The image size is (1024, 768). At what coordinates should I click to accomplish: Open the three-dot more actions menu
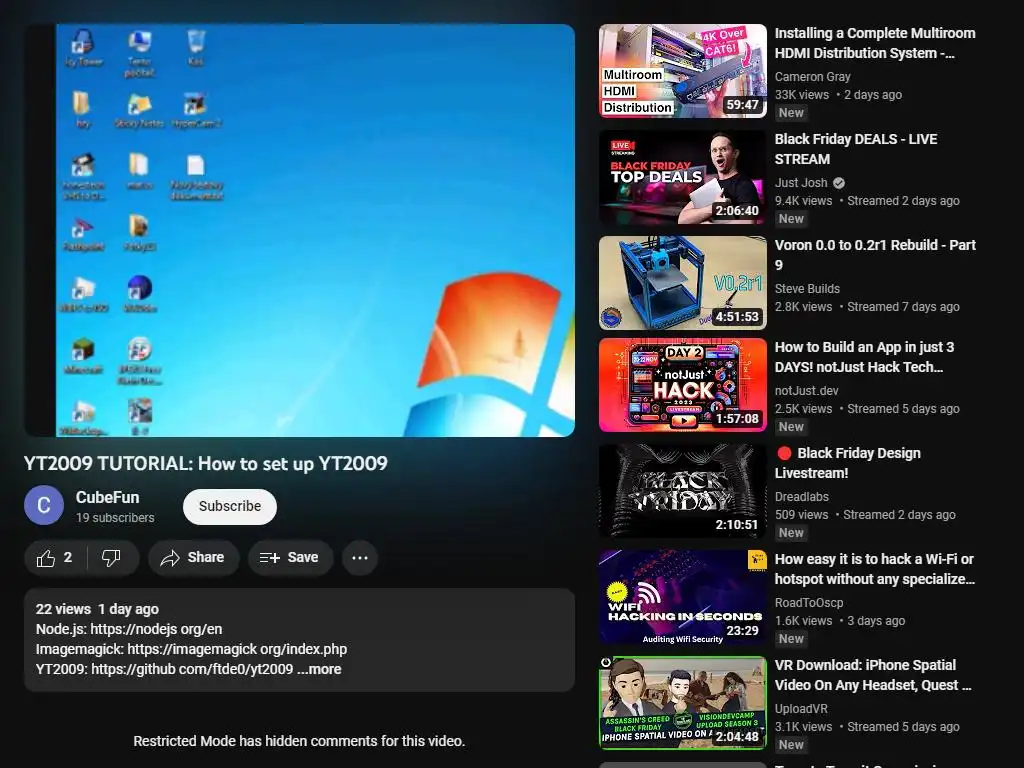pos(360,558)
